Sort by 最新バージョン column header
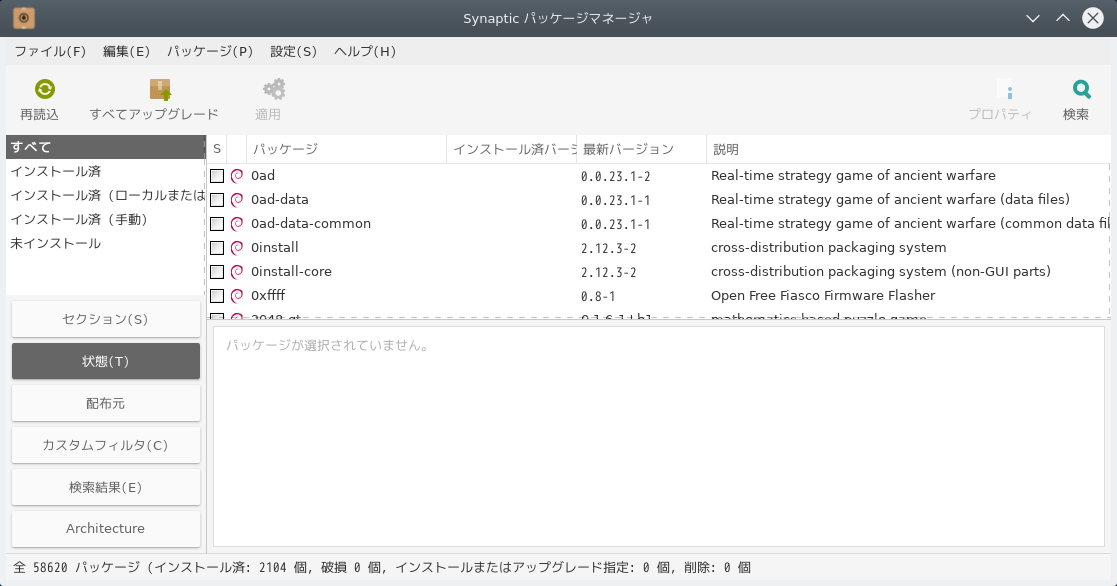The width and height of the screenshot is (1117, 586). 641,149
